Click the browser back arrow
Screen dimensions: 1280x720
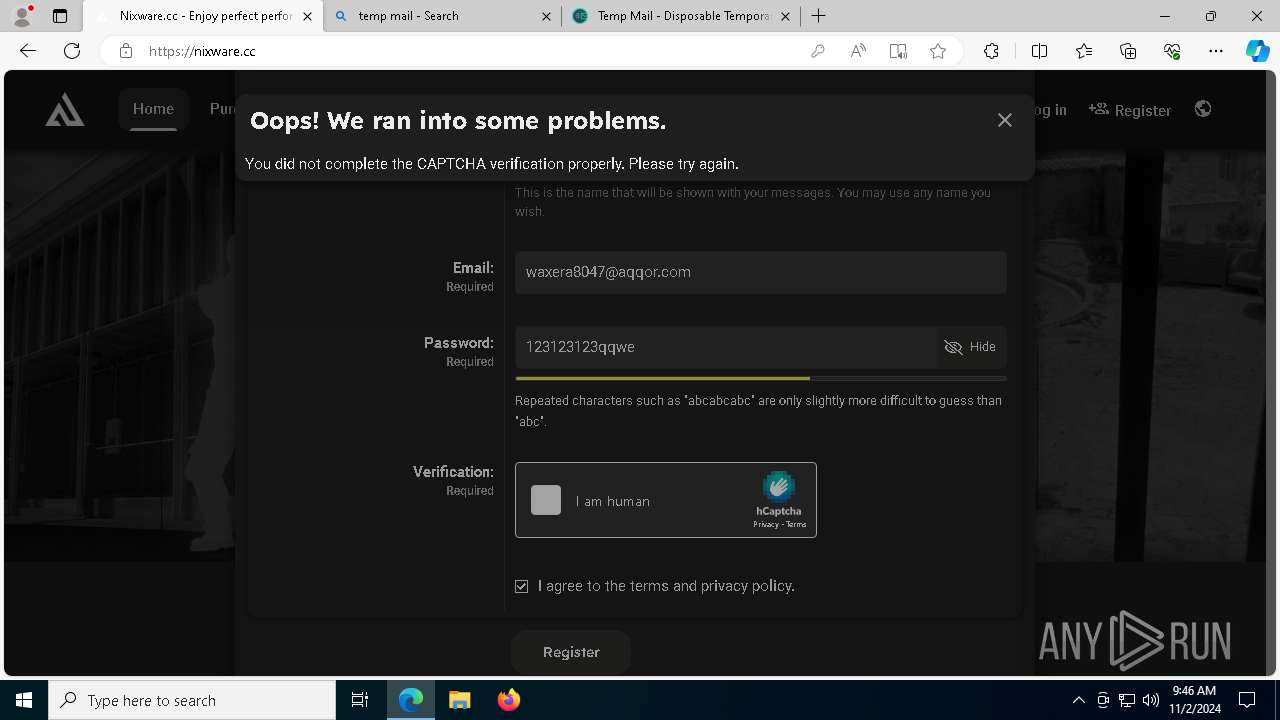[28, 51]
